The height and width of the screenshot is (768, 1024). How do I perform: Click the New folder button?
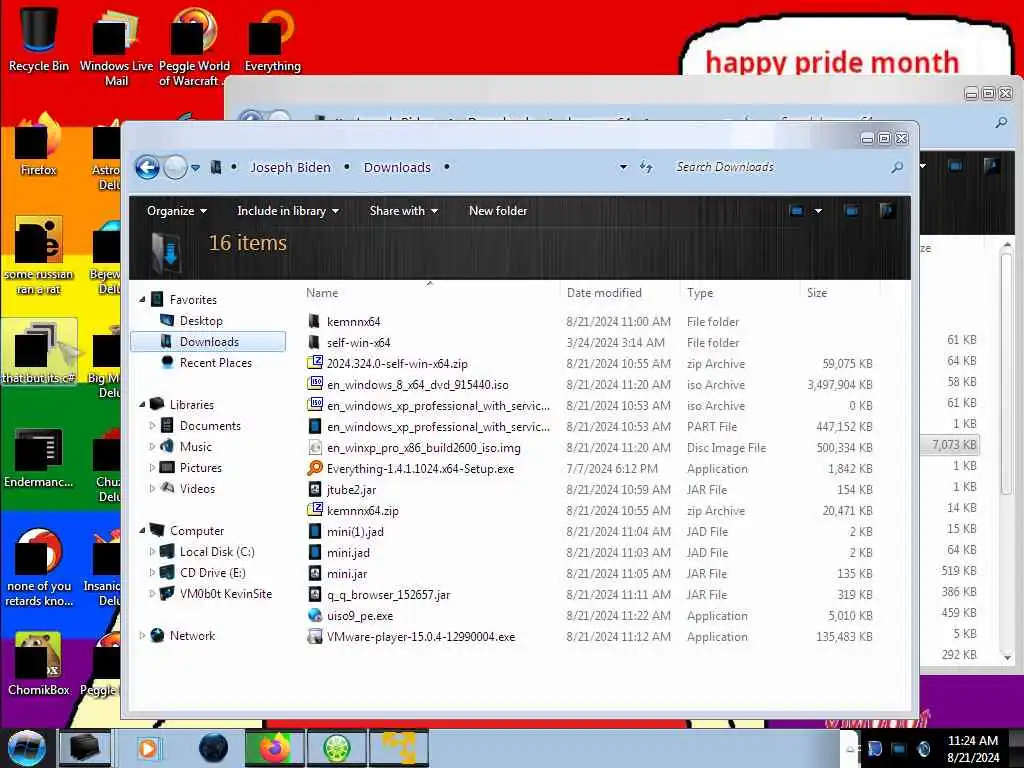(498, 211)
